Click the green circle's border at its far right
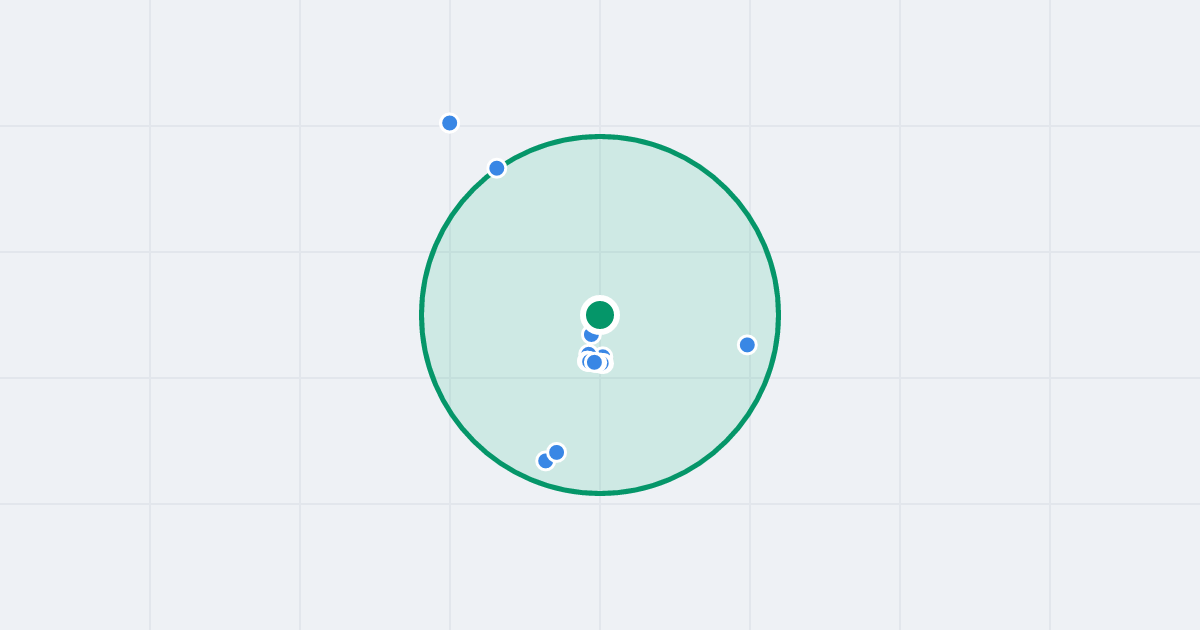 pos(779,315)
